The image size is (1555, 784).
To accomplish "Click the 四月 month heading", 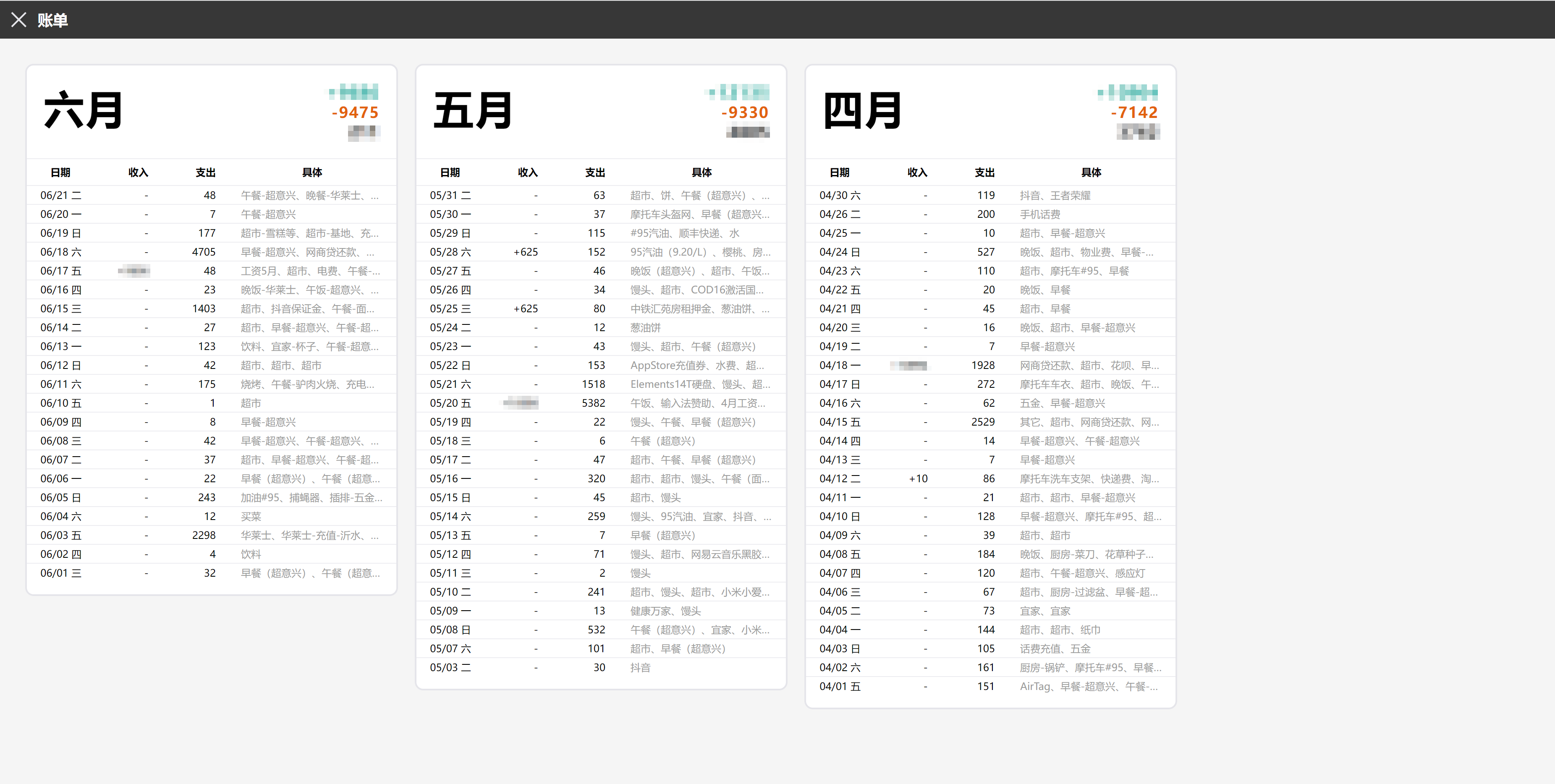I will pyautogui.click(x=862, y=111).
